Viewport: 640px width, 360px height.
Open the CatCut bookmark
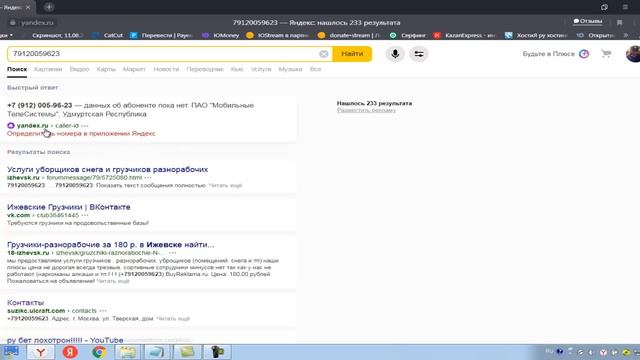point(107,36)
